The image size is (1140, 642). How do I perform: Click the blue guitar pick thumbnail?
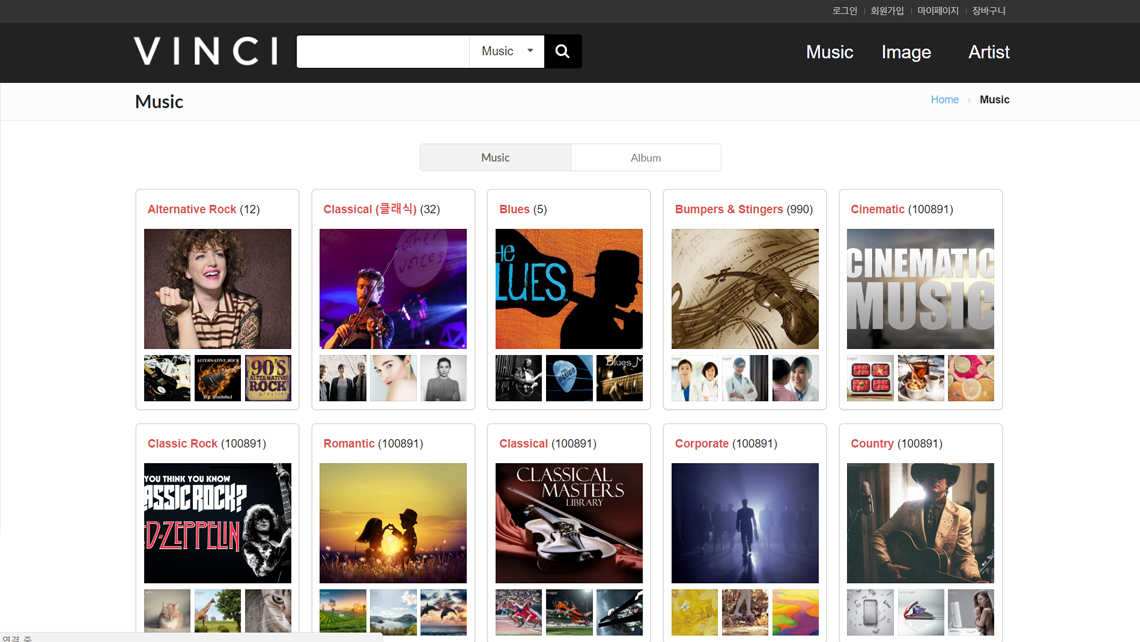coord(569,378)
